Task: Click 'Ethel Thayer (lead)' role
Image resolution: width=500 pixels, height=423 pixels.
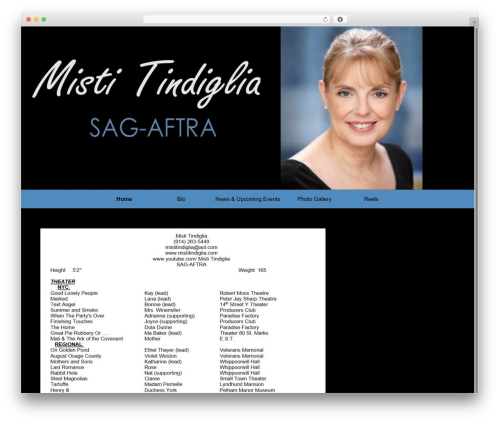Action: 166,350
